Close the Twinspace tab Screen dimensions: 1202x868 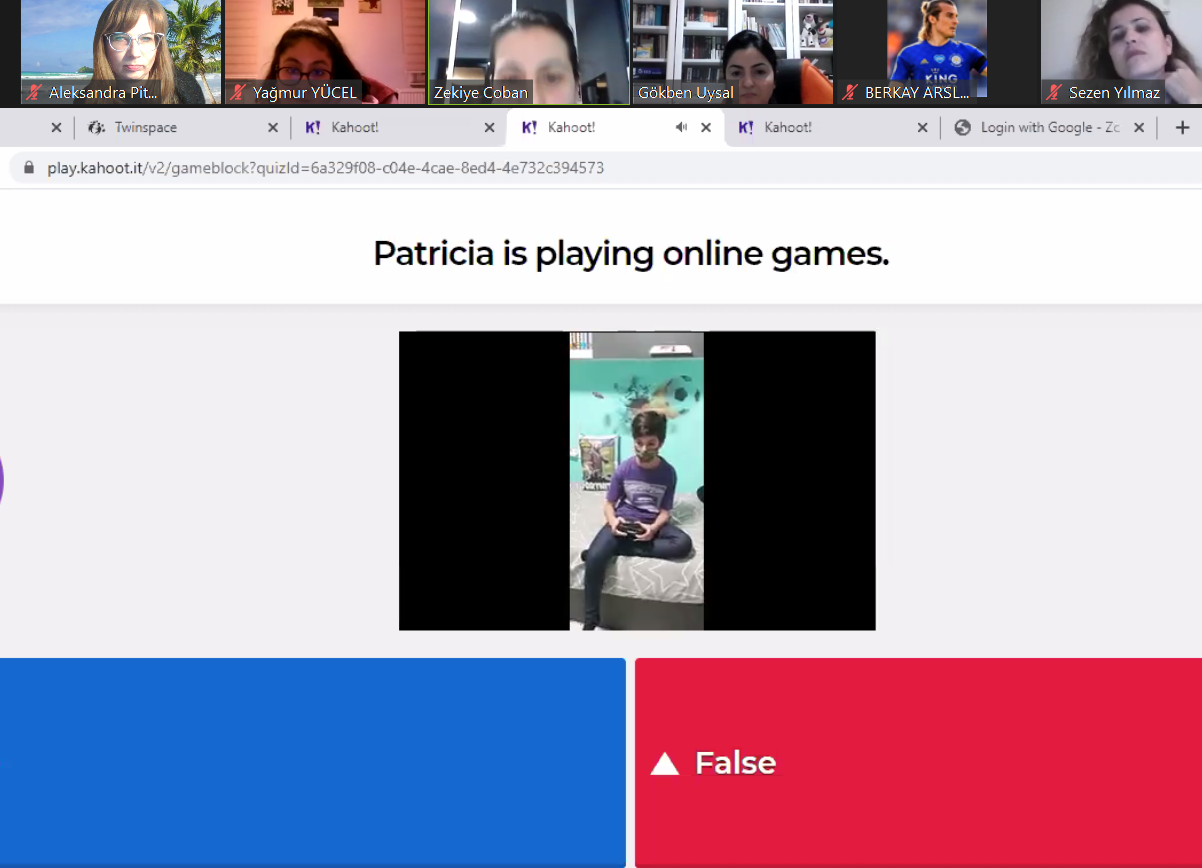(273, 128)
